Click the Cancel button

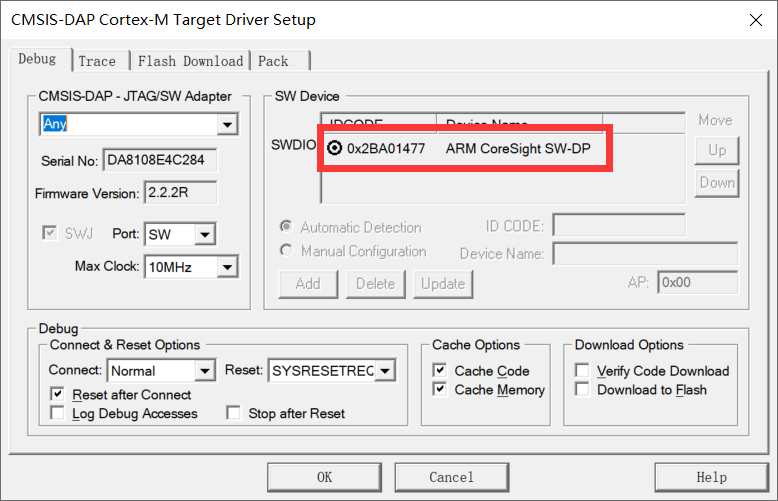pyautogui.click(x=451, y=477)
